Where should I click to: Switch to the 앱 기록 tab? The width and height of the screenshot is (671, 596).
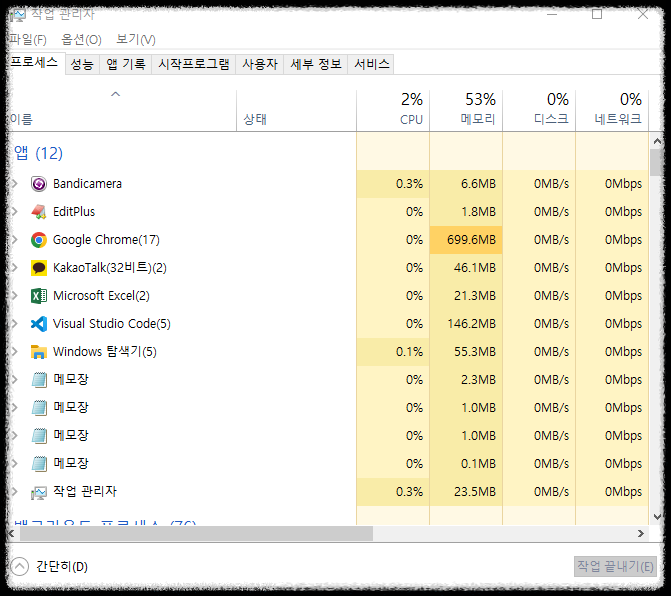[126, 64]
